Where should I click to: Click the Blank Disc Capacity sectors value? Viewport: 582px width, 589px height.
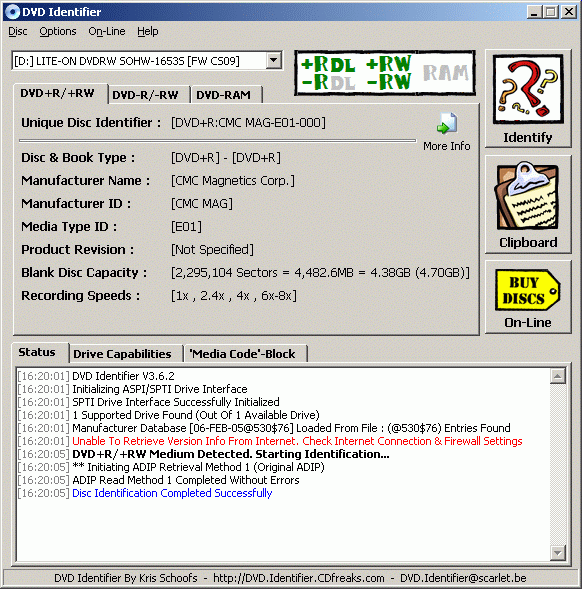[x=320, y=272]
